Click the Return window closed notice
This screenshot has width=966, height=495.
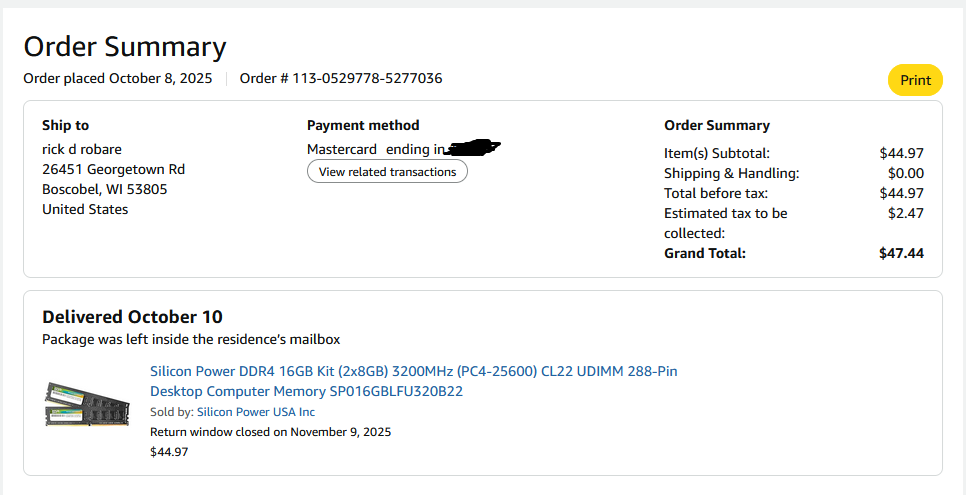270,432
